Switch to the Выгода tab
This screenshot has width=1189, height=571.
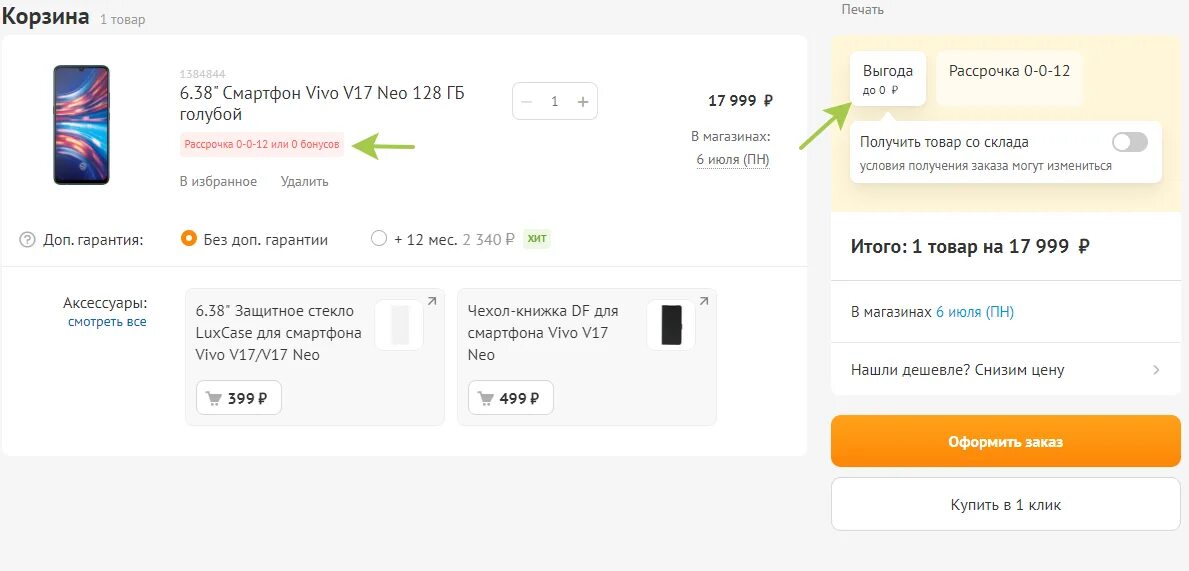888,78
